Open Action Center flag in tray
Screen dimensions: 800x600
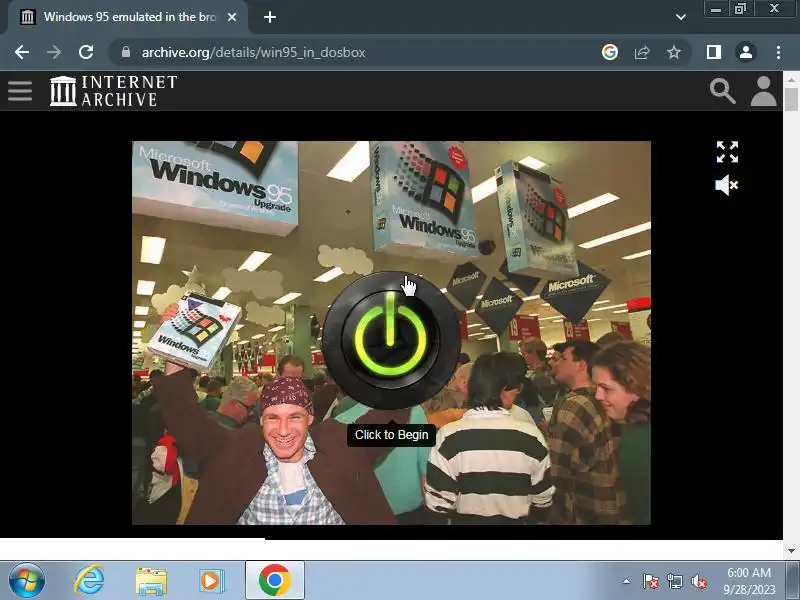click(651, 581)
